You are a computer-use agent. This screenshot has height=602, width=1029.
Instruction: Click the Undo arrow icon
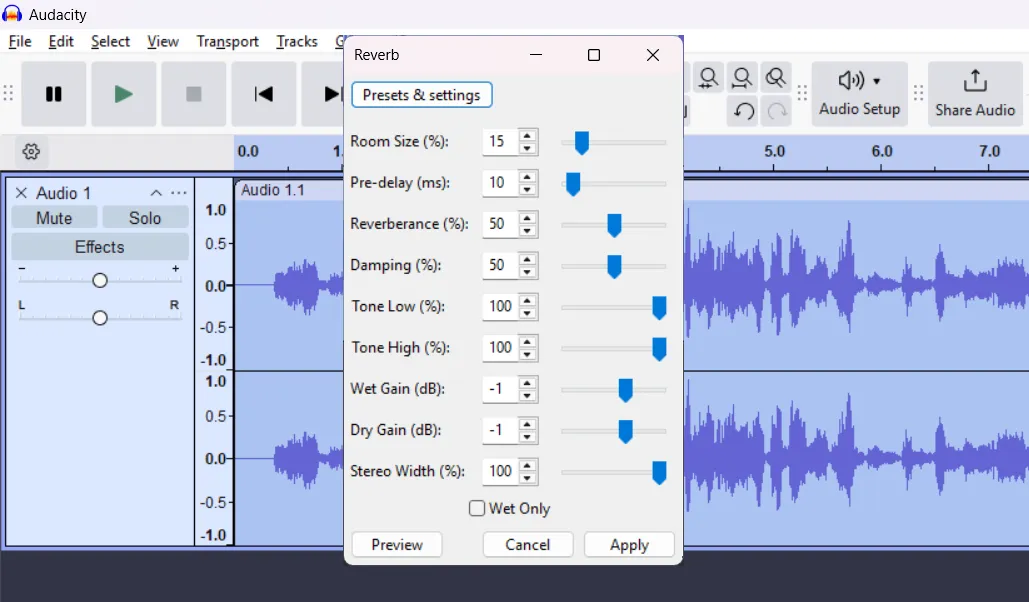coord(743,111)
